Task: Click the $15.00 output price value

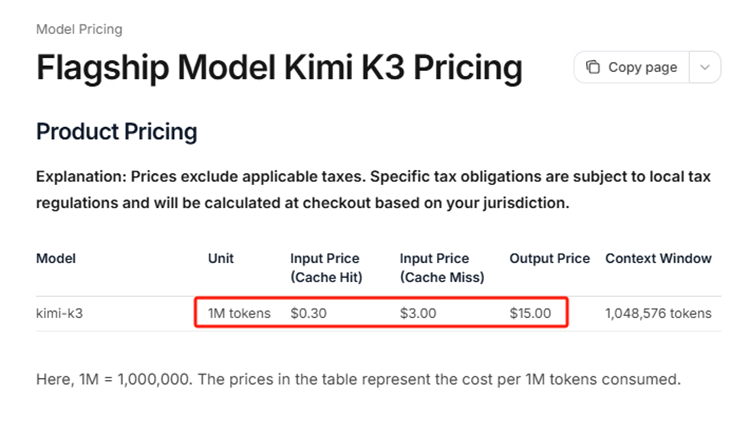Action: (530, 313)
